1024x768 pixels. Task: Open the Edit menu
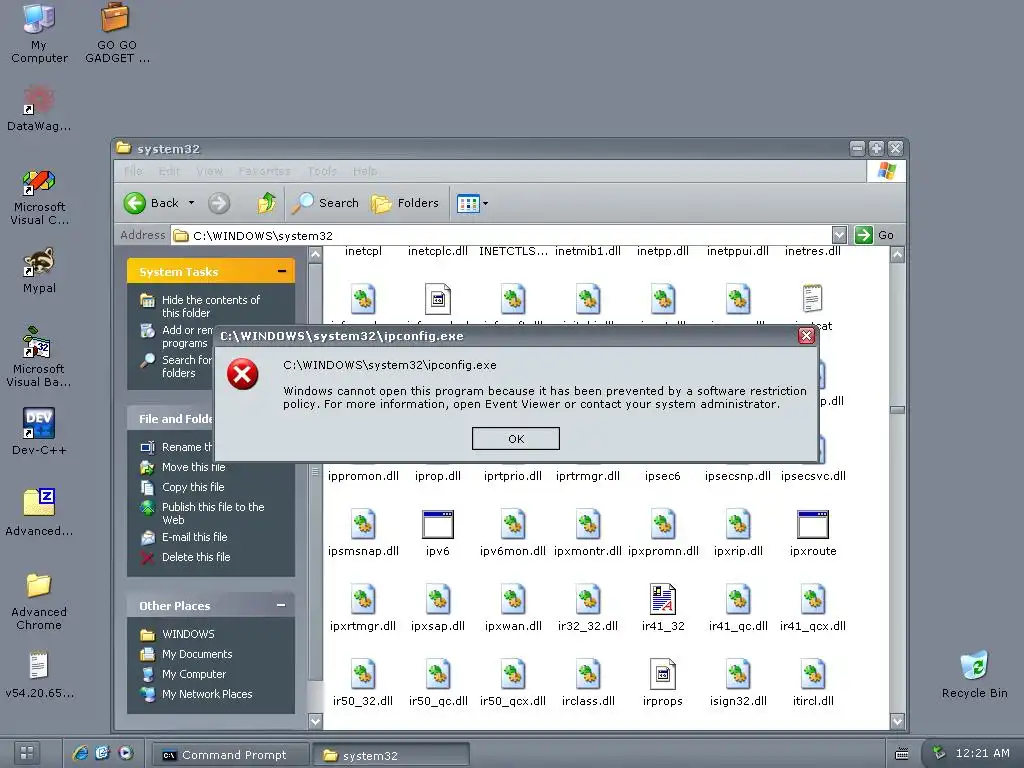(169, 171)
